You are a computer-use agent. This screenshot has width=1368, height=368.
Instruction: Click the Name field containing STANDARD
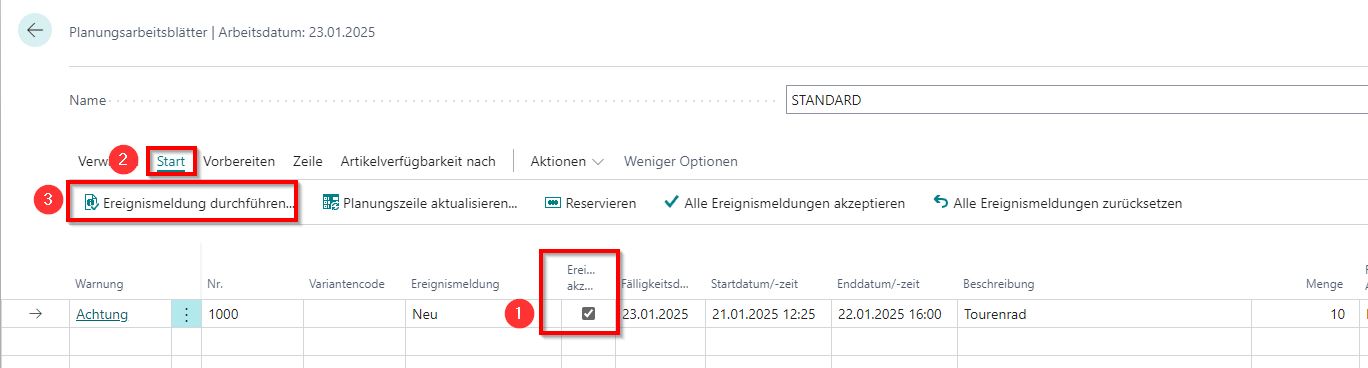coord(1076,100)
